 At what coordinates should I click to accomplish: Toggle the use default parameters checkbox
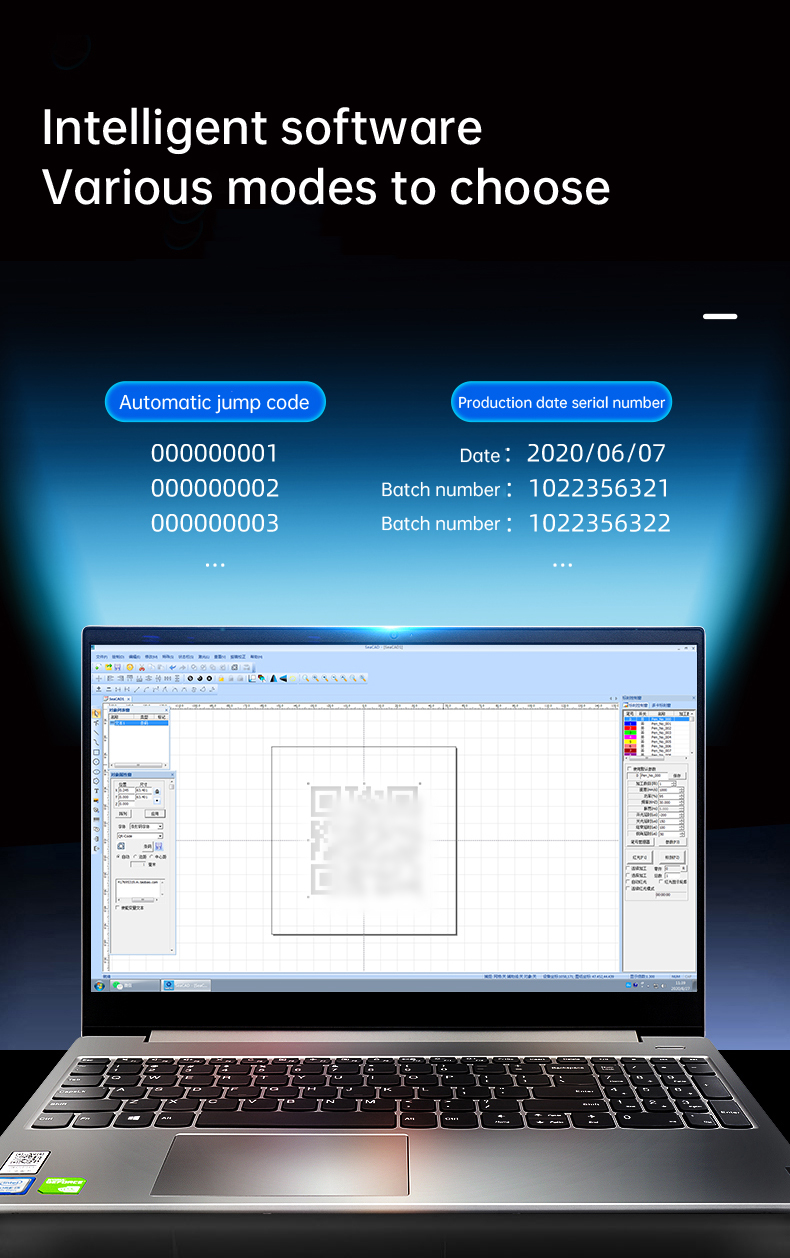[629, 768]
